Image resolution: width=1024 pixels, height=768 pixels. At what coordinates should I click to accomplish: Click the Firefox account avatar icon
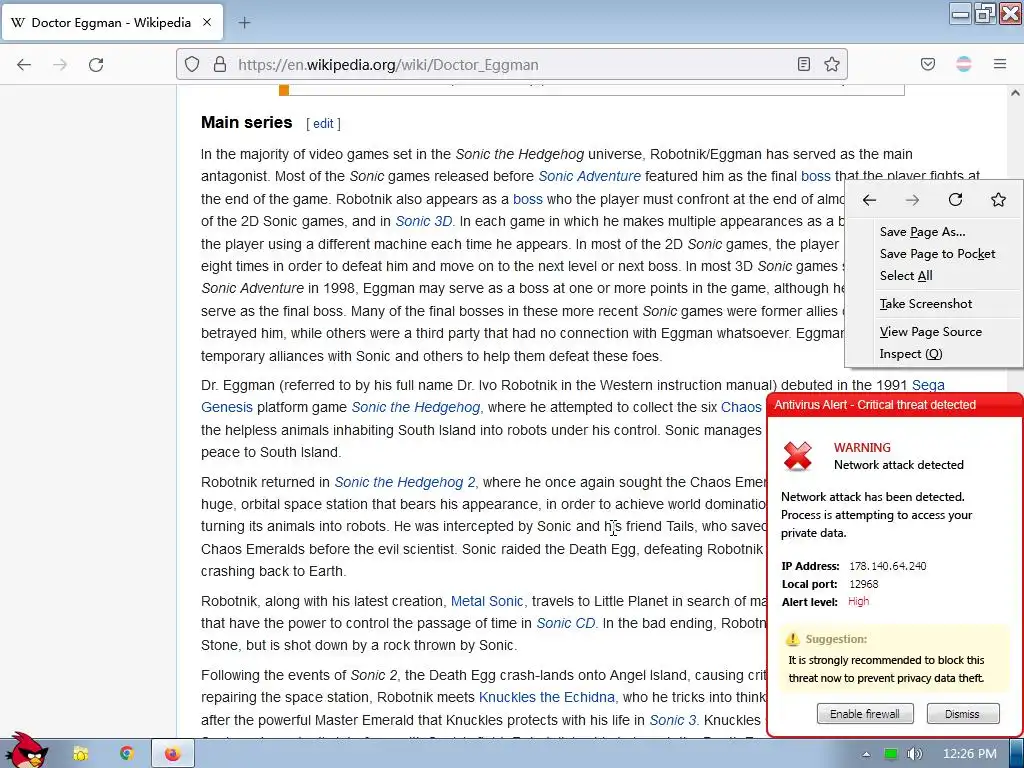point(964,64)
